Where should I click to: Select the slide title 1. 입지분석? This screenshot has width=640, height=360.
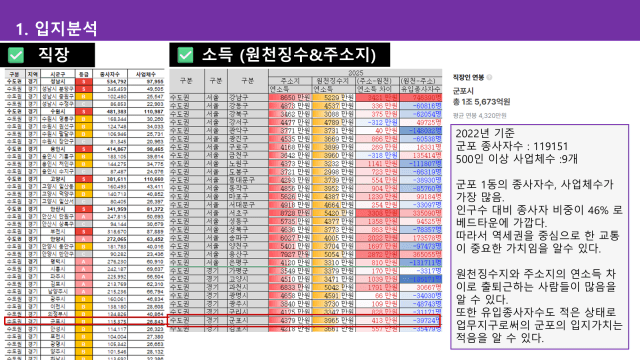56,29
